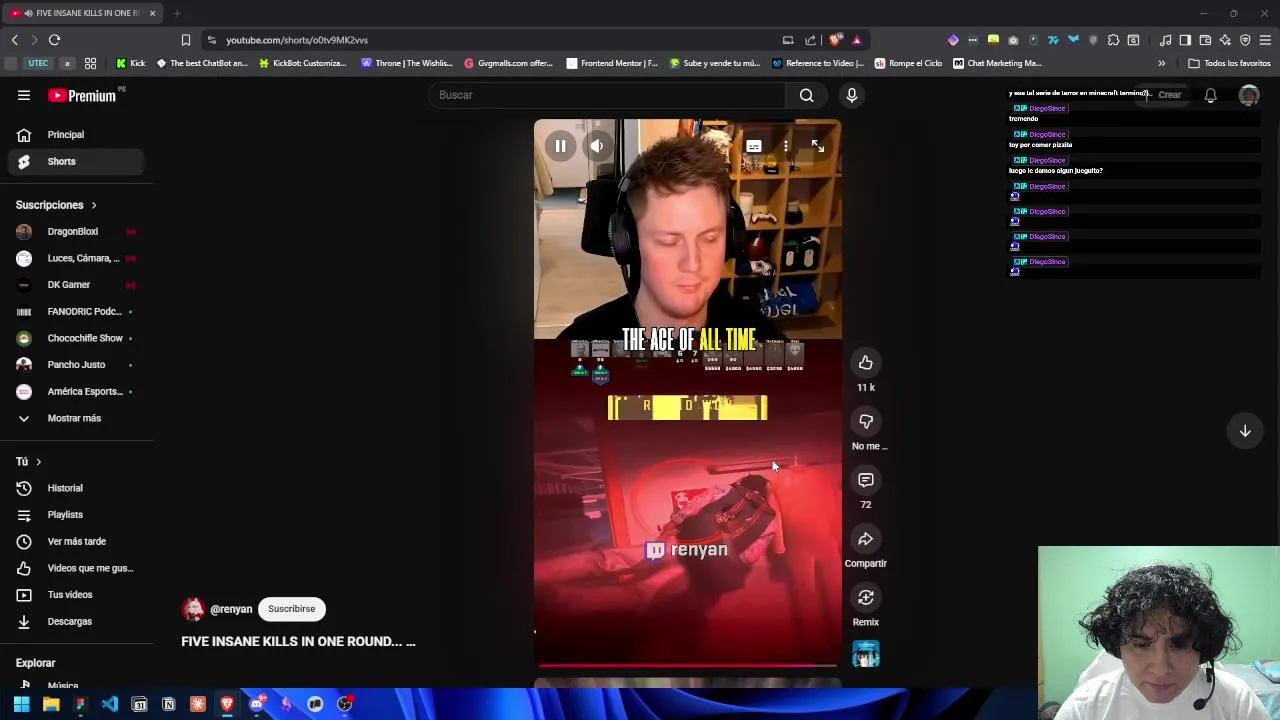Open the notifications bell
Screen dimensions: 1280x720
tap(1210, 95)
